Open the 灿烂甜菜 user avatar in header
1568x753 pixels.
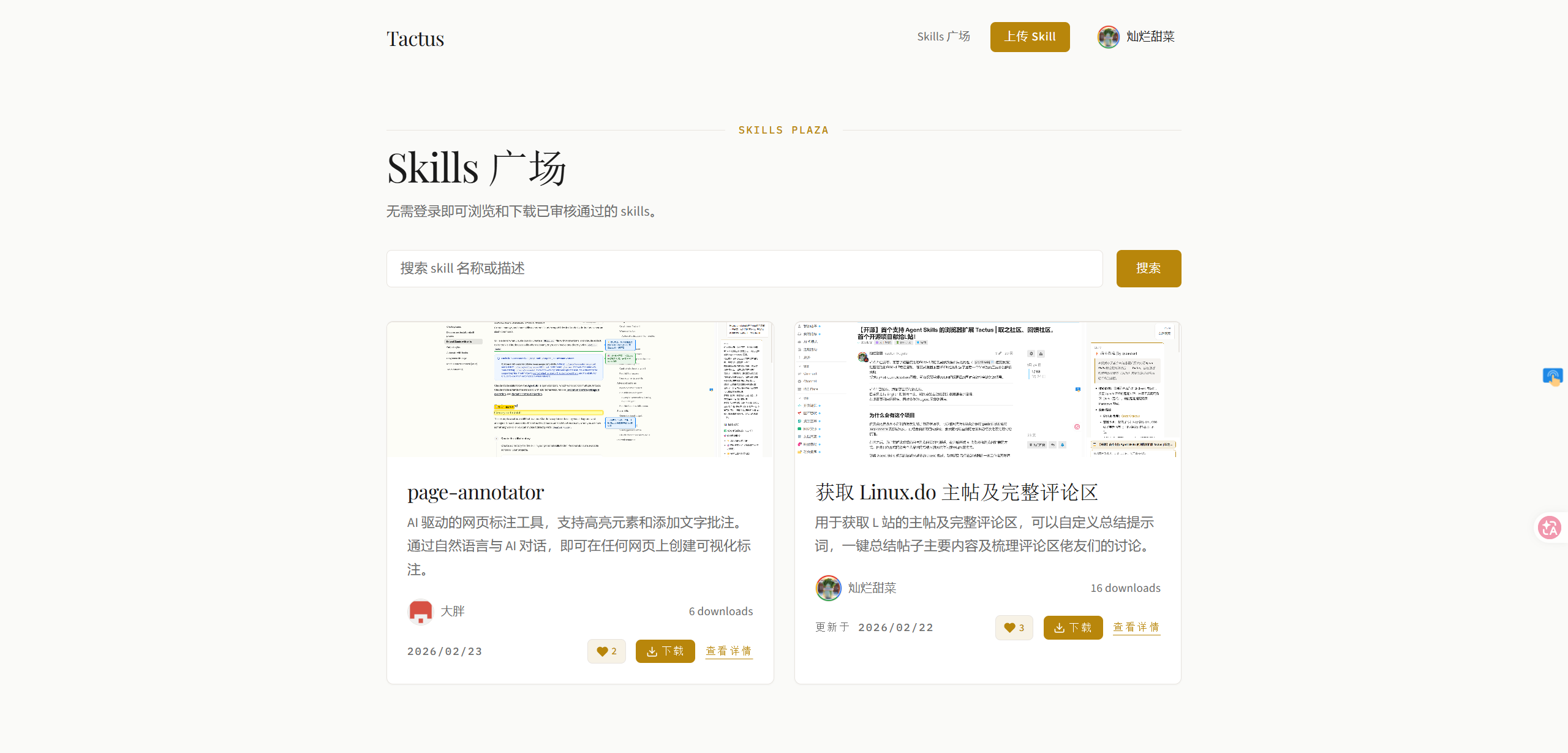1108,37
